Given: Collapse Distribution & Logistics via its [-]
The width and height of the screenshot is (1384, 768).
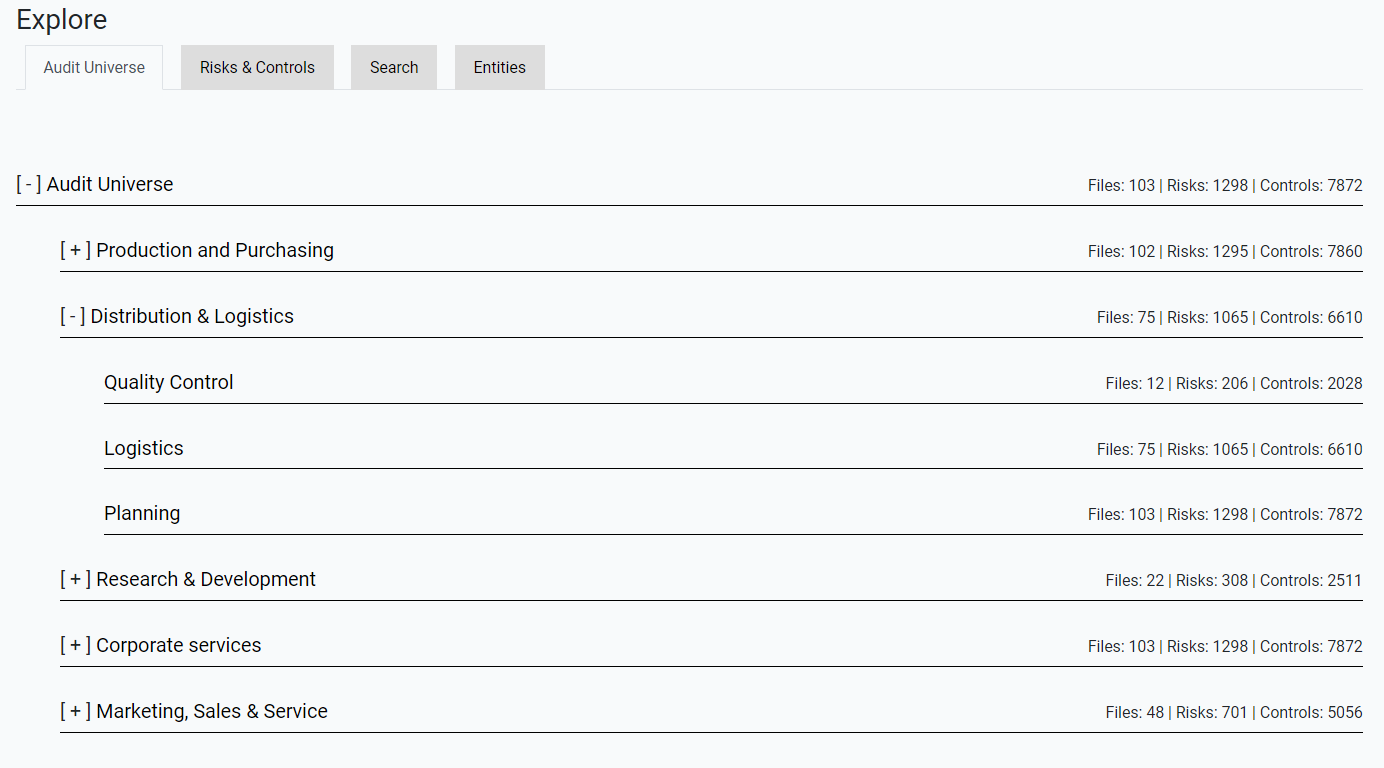Looking at the screenshot, I should pos(73,317).
